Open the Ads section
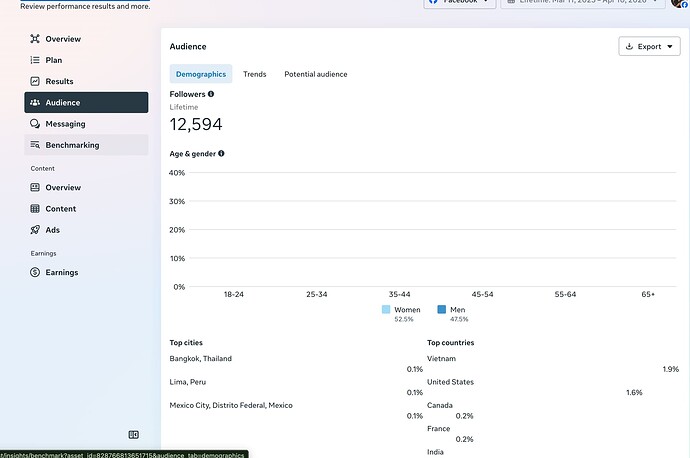The height and width of the screenshot is (458, 690). tap(86, 230)
